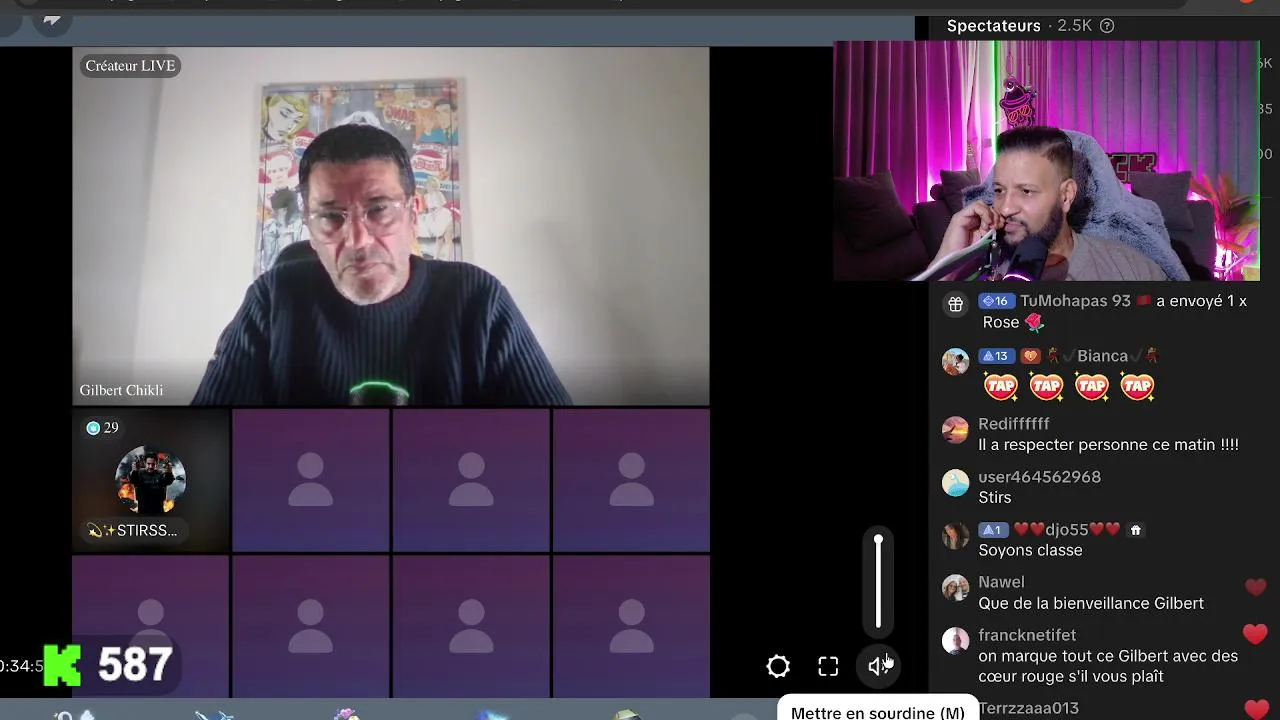Click the level 13 badge beside Bianca

[x=997, y=356]
